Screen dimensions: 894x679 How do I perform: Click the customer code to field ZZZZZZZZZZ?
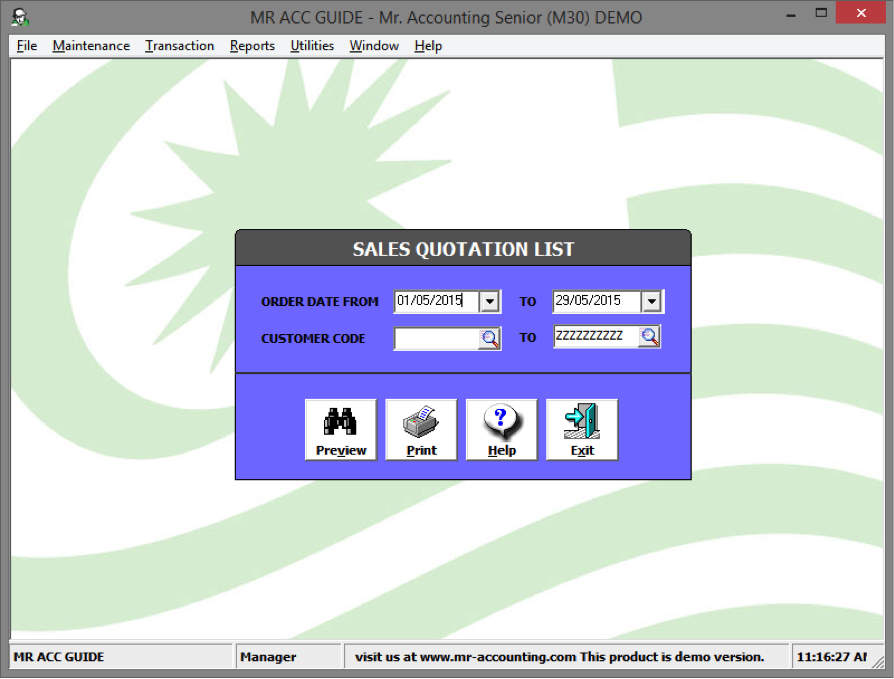596,336
